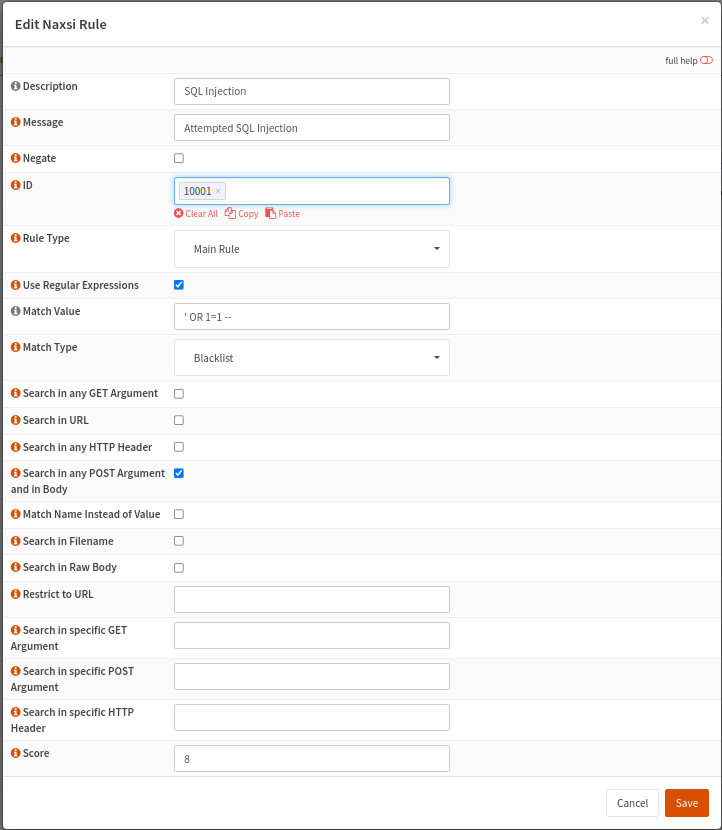The image size is (722, 830).
Task: Click the Message input field
Action: coord(311,127)
